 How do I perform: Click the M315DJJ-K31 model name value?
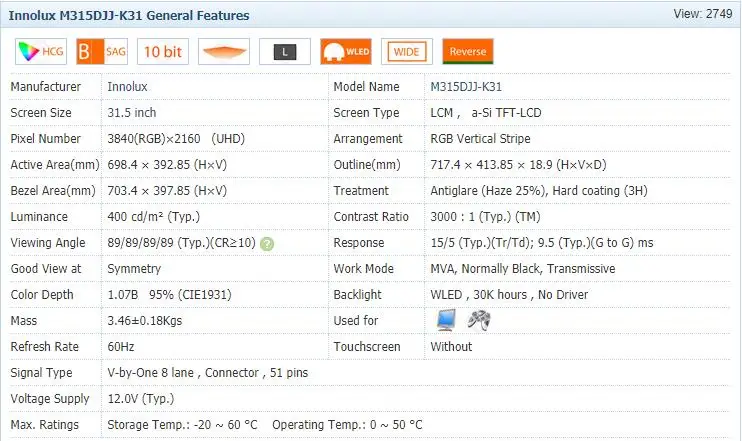(466, 87)
